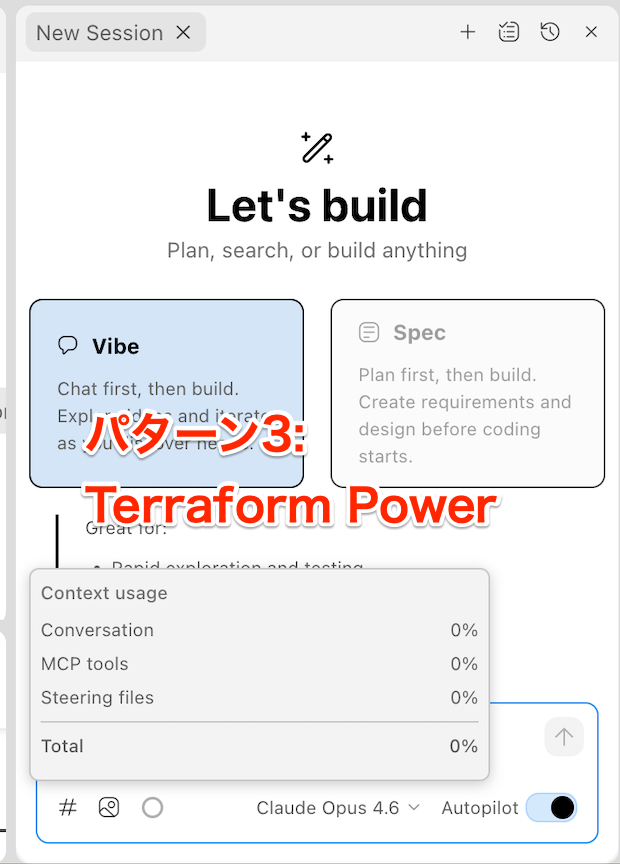620x864 pixels.
Task: Click the document icon on the Spec card
Action: (370, 332)
